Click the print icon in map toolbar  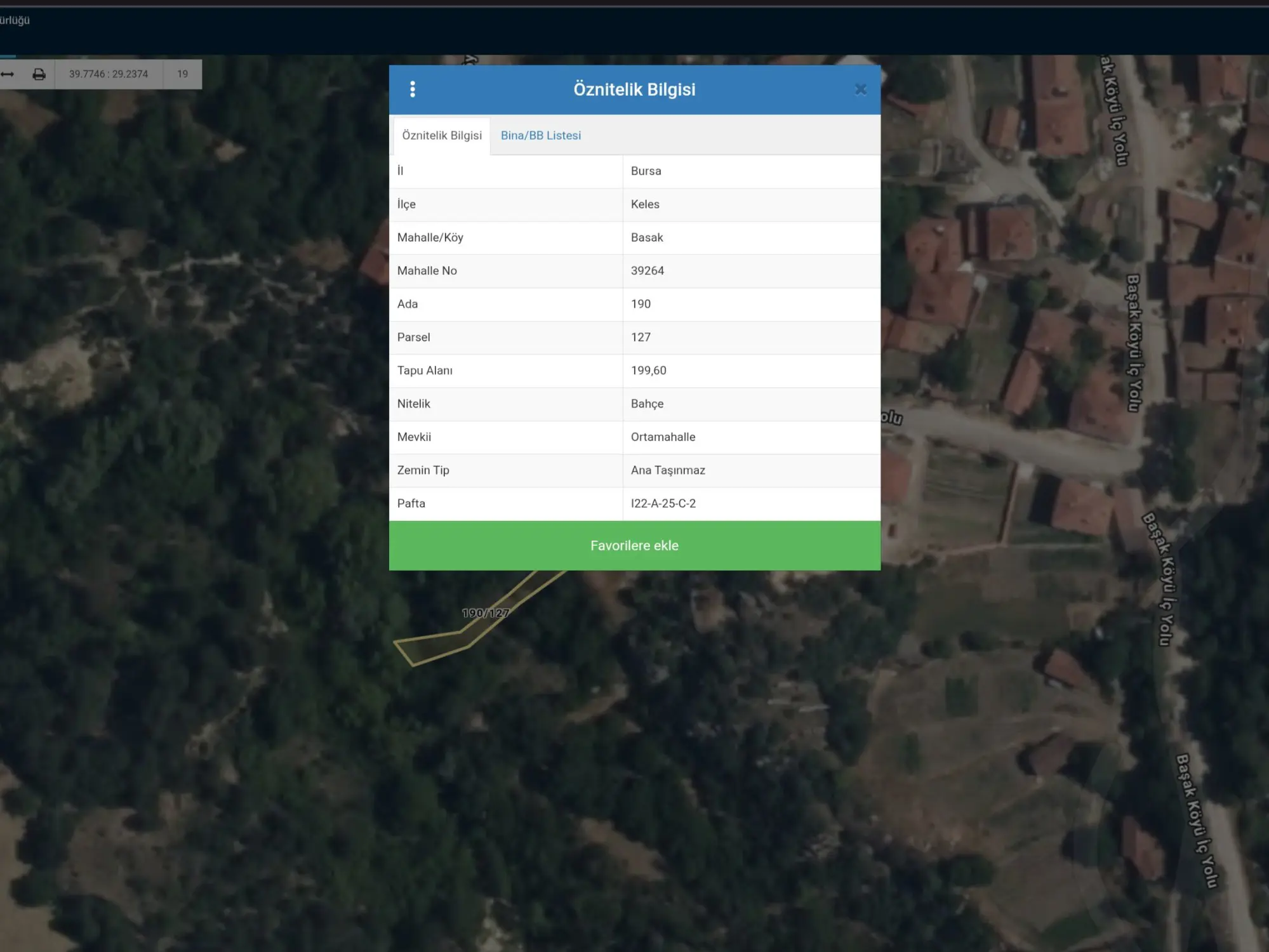[x=39, y=74]
